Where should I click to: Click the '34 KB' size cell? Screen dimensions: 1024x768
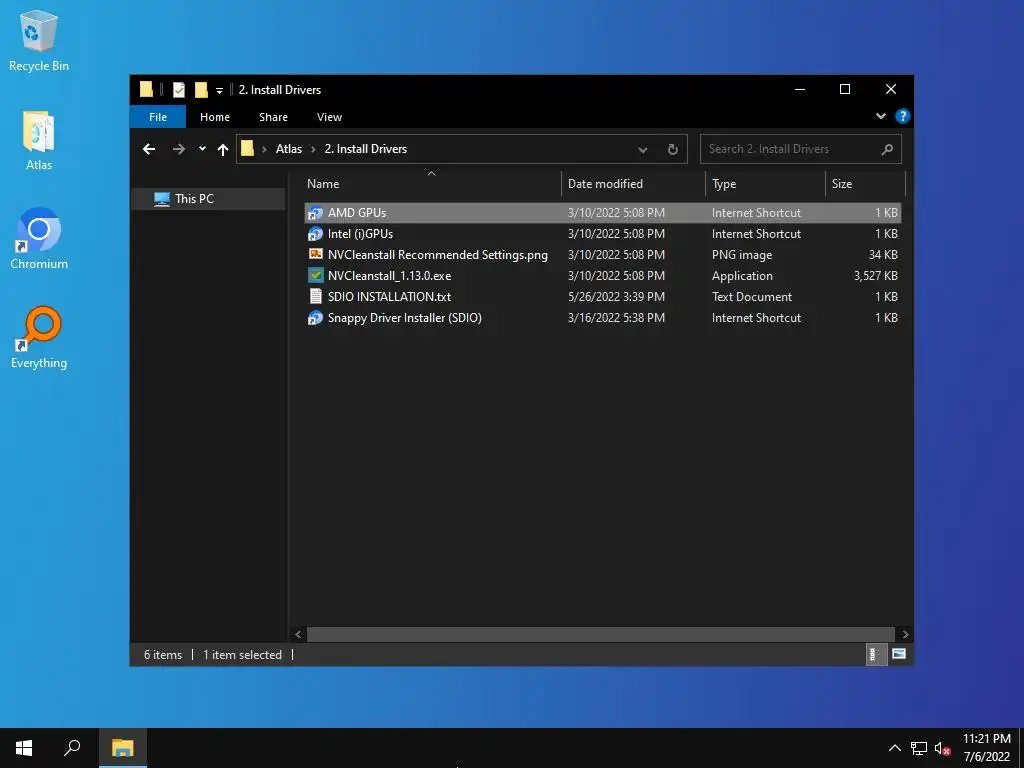tap(883, 255)
